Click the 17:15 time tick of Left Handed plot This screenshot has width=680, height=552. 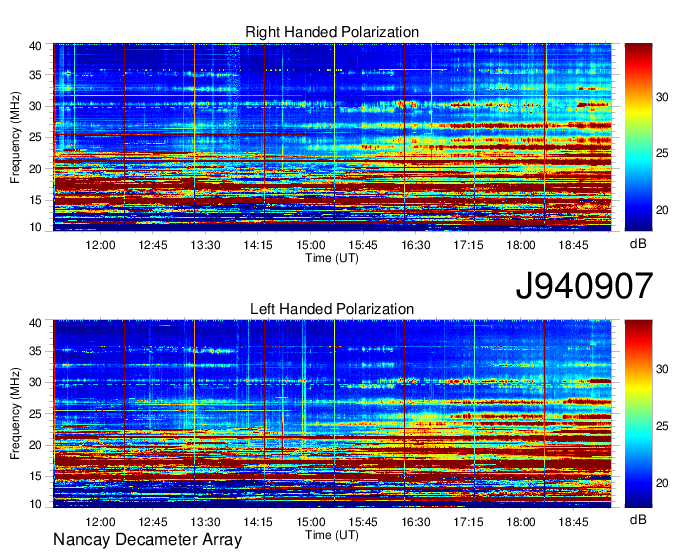pyautogui.click(x=468, y=522)
